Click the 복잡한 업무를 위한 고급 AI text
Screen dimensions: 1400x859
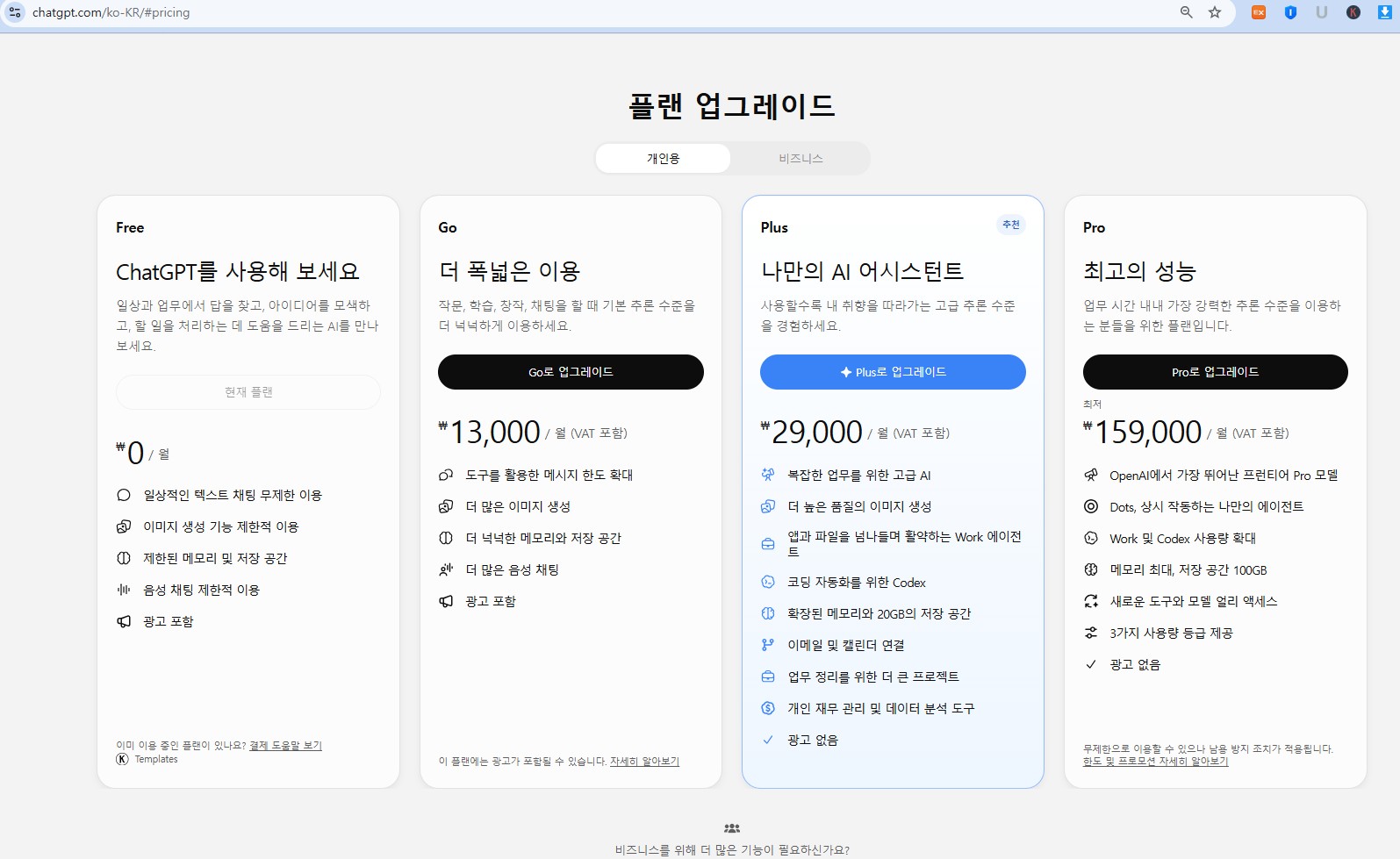tap(859, 475)
